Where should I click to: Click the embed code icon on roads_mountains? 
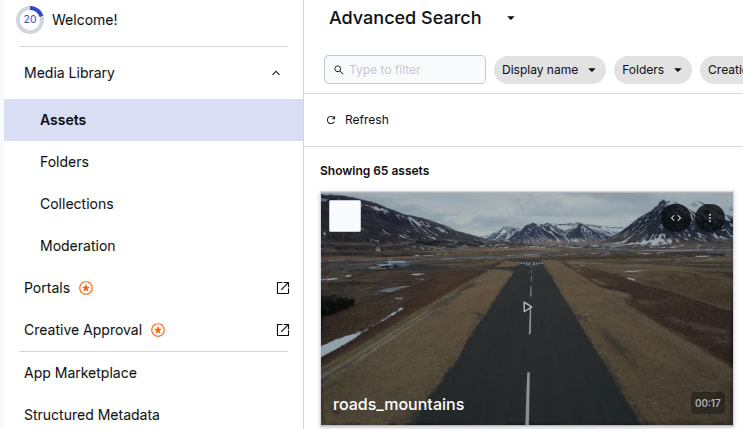click(676, 217)
